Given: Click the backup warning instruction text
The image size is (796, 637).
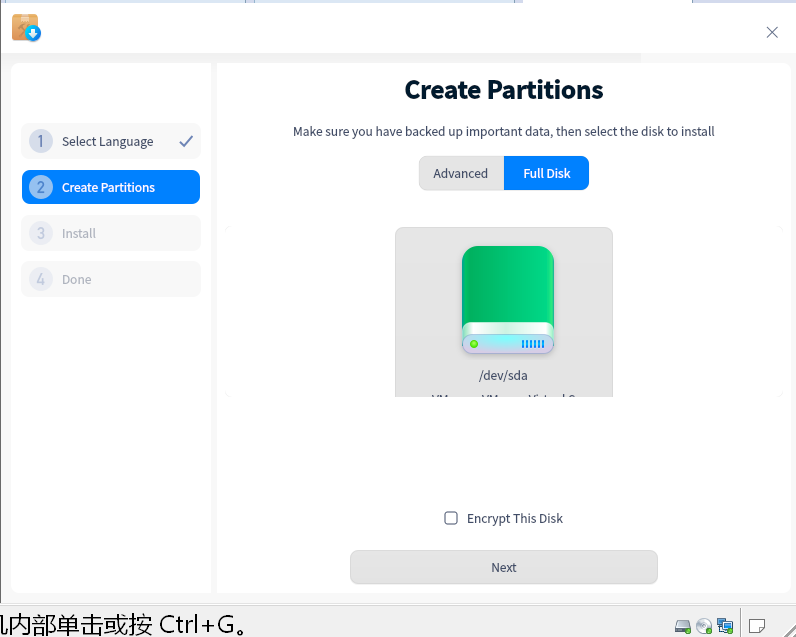Looking at the screenshot, I should (504, 131).
